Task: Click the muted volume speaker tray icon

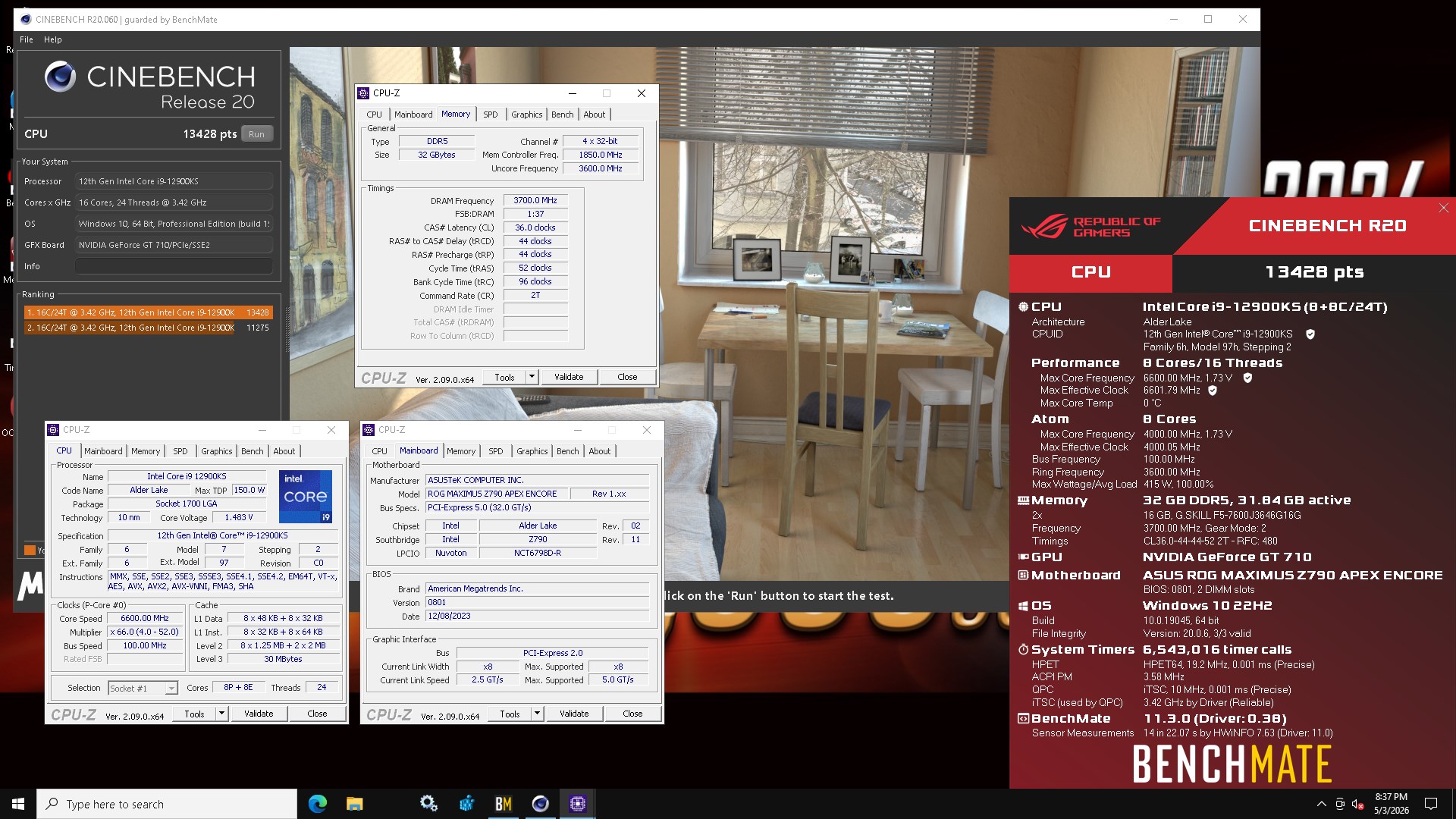Action: pyautogui.click(x=1358, y=804)
